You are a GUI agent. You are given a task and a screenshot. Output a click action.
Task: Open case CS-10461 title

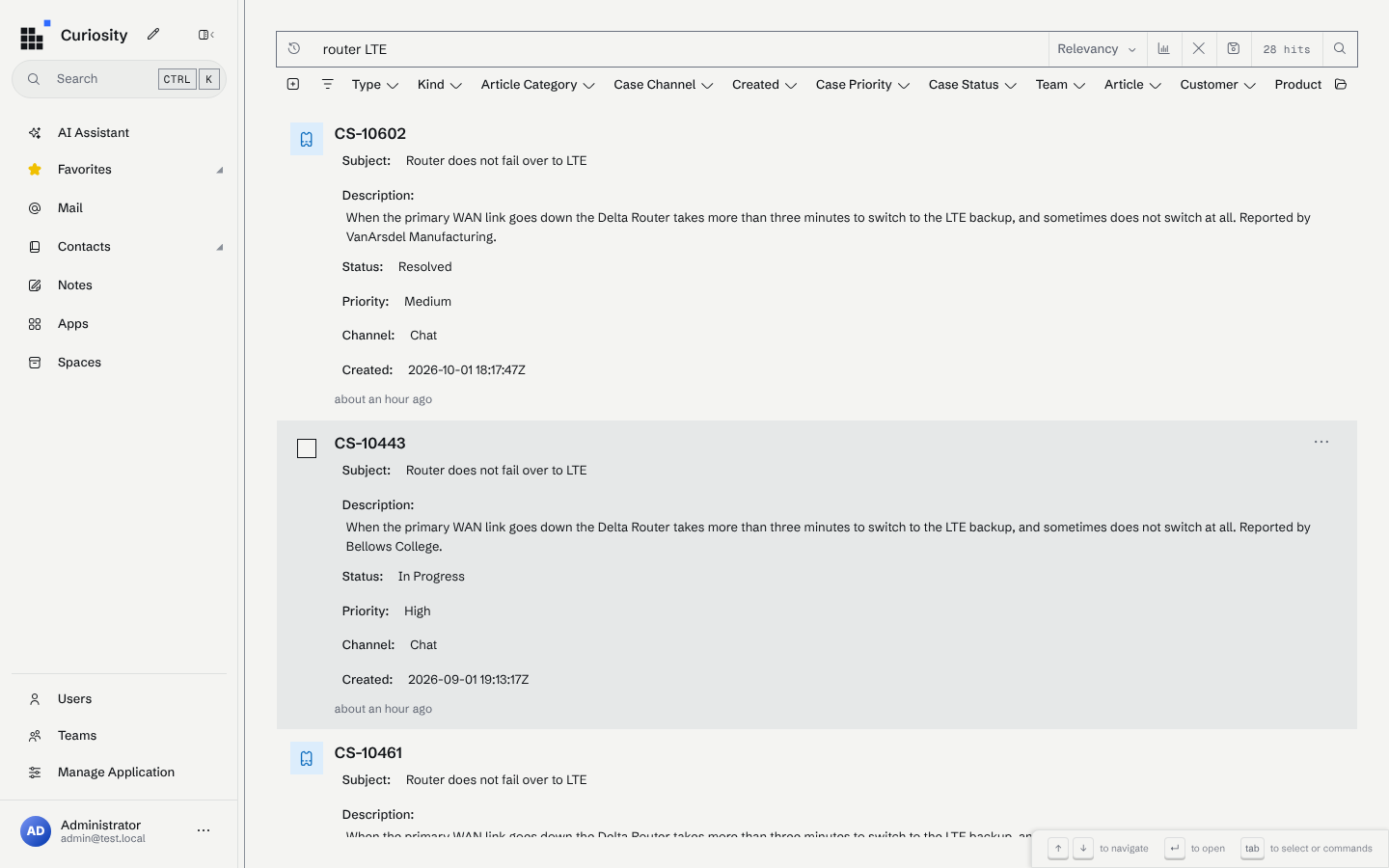click(368, 753)
